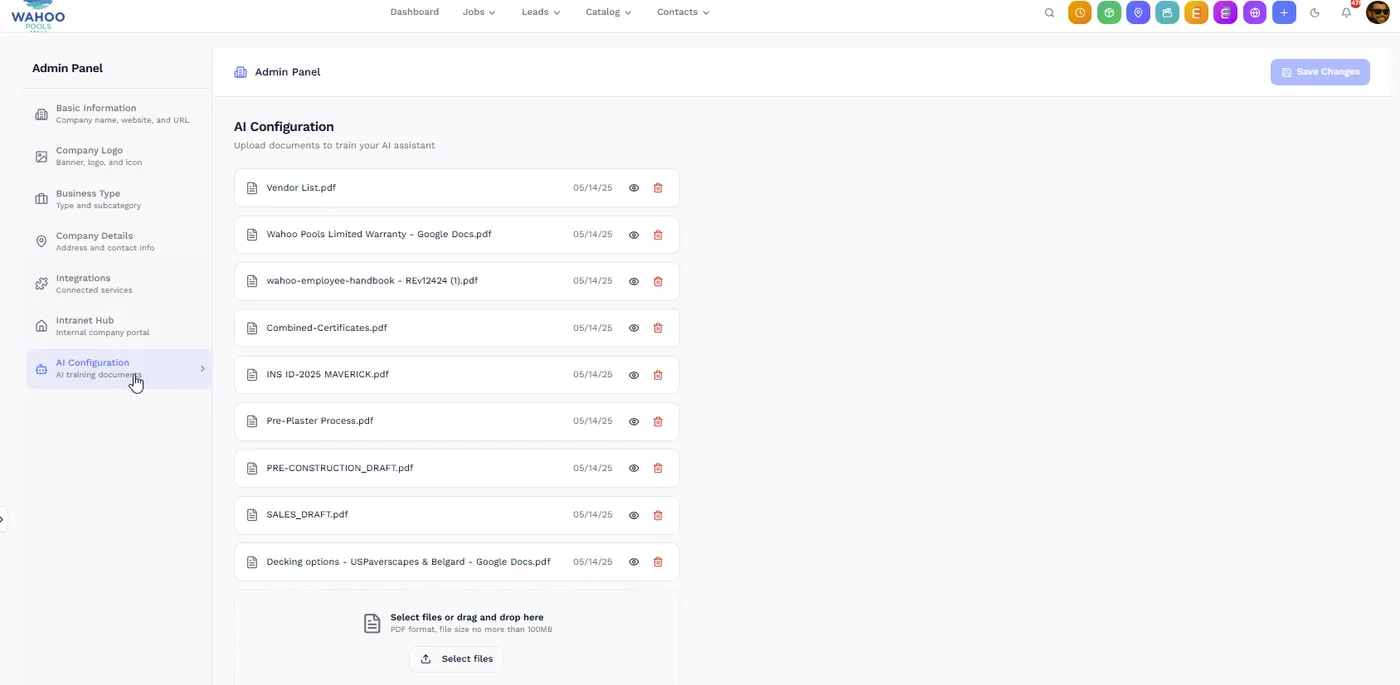Image resolution: width=1400 pixels, height=685 pixels.
Task: Open Basic Information settings
Action: (118, 114)
